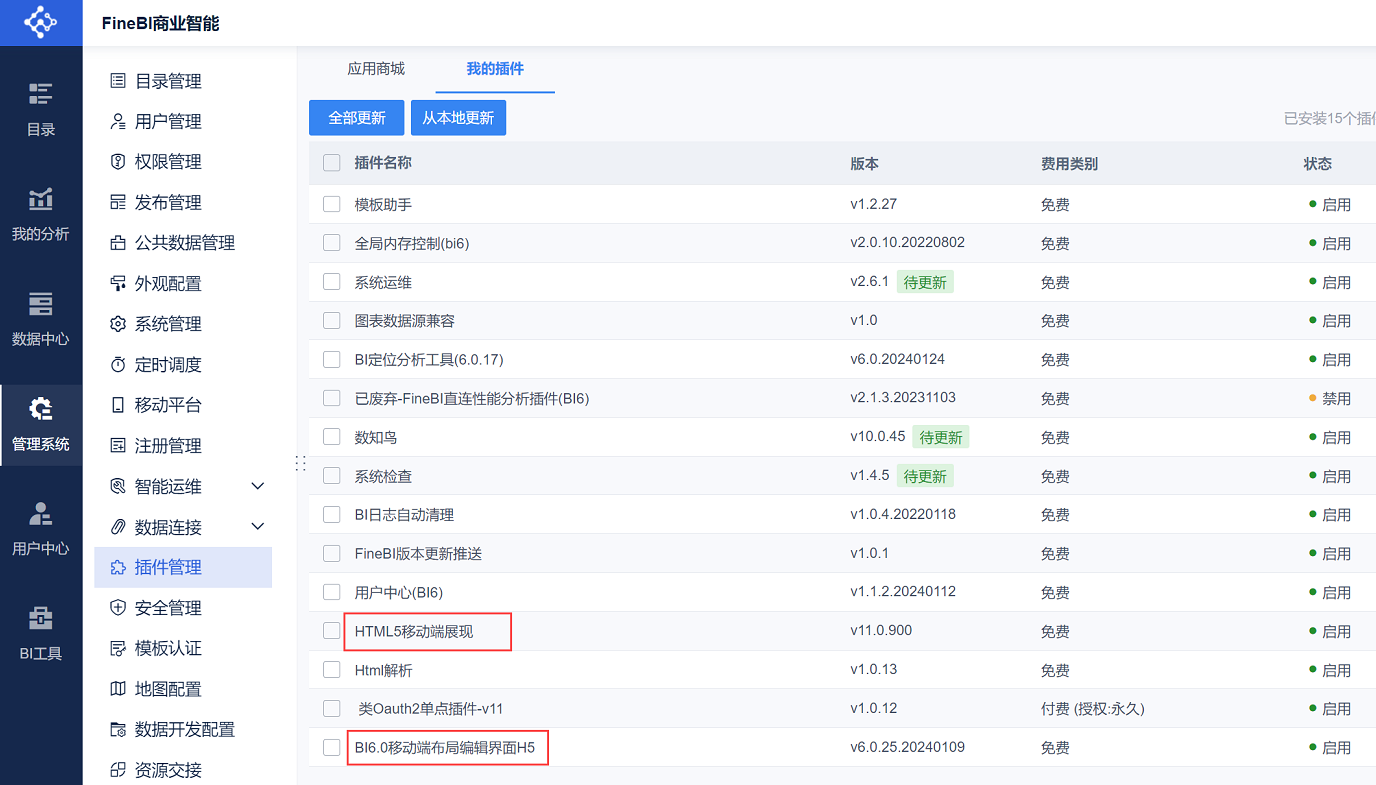Image resolution: width=1376 pixels, height=785 pixels.
Task: Click 待更新 tag for 系统运维
Action: (925, 282)
